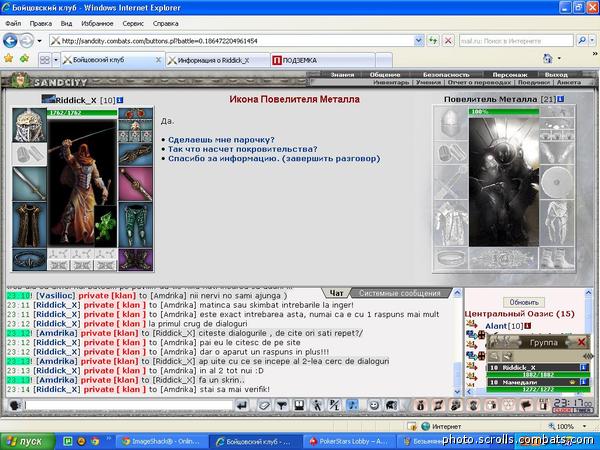Click Riddick_X's helmet equipment slot

[x=29, y=126]
